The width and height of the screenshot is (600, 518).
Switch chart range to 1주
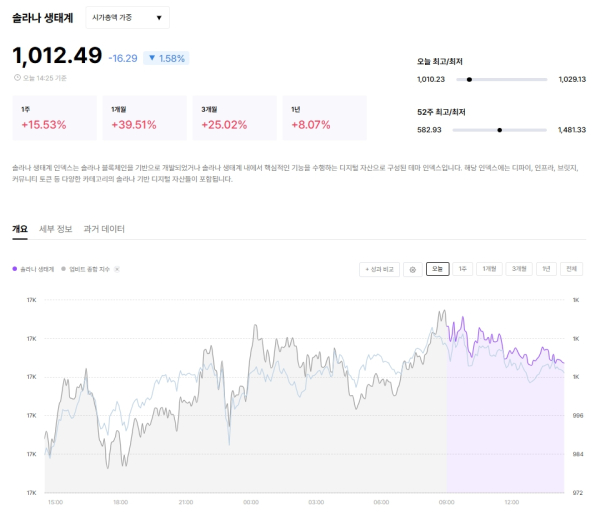[x=464, y=269]
